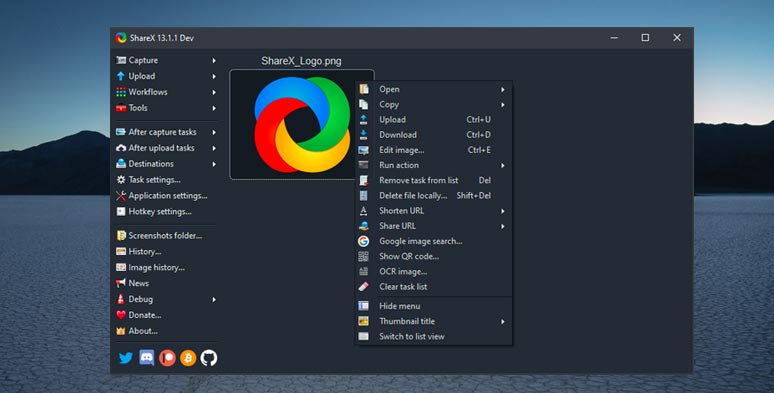Maximize the ShareX window

click(x=645, y=38)
